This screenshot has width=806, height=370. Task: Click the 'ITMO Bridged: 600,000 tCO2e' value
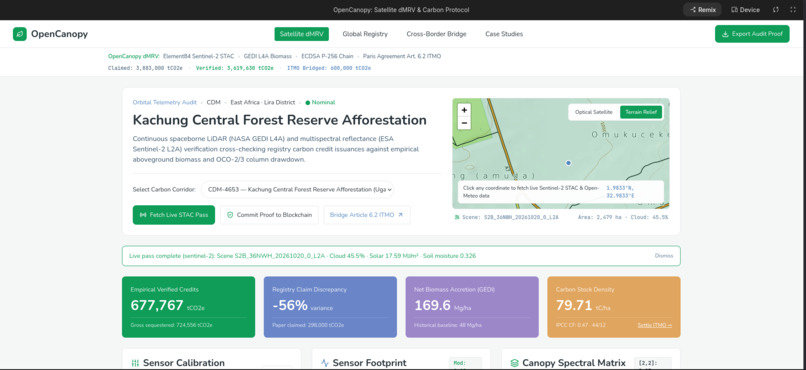(x=329, y=68)
